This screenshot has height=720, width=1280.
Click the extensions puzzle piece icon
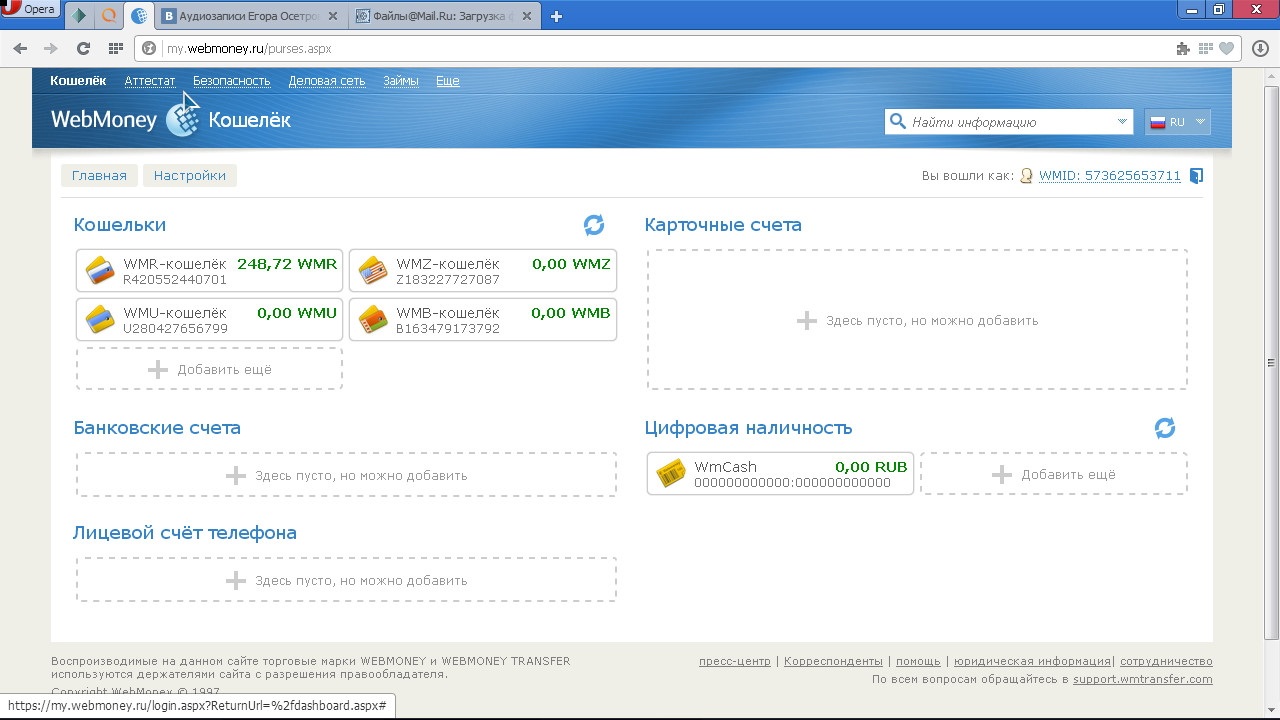pyautogui.click(x=1185, y=48)
